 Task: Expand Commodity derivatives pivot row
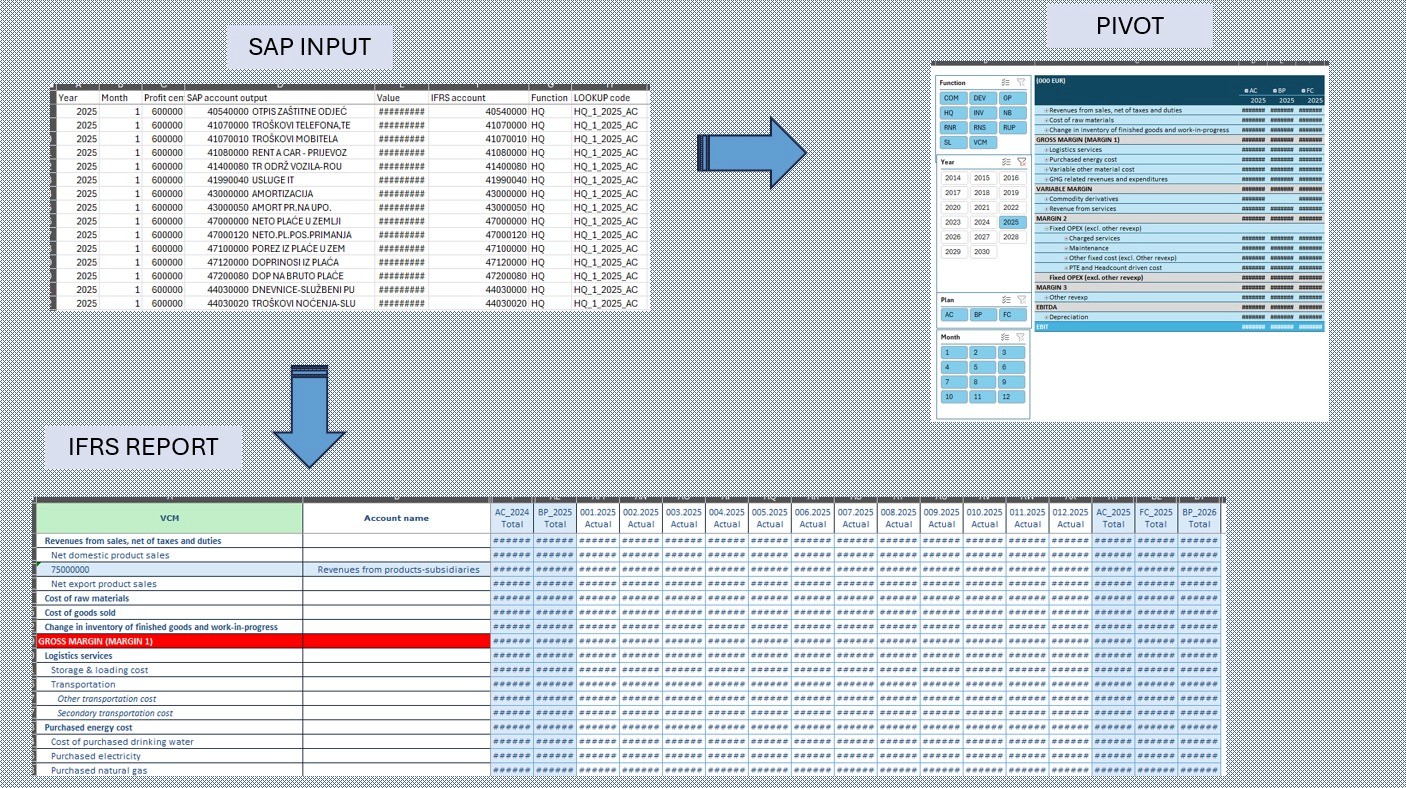[1046, 199]
